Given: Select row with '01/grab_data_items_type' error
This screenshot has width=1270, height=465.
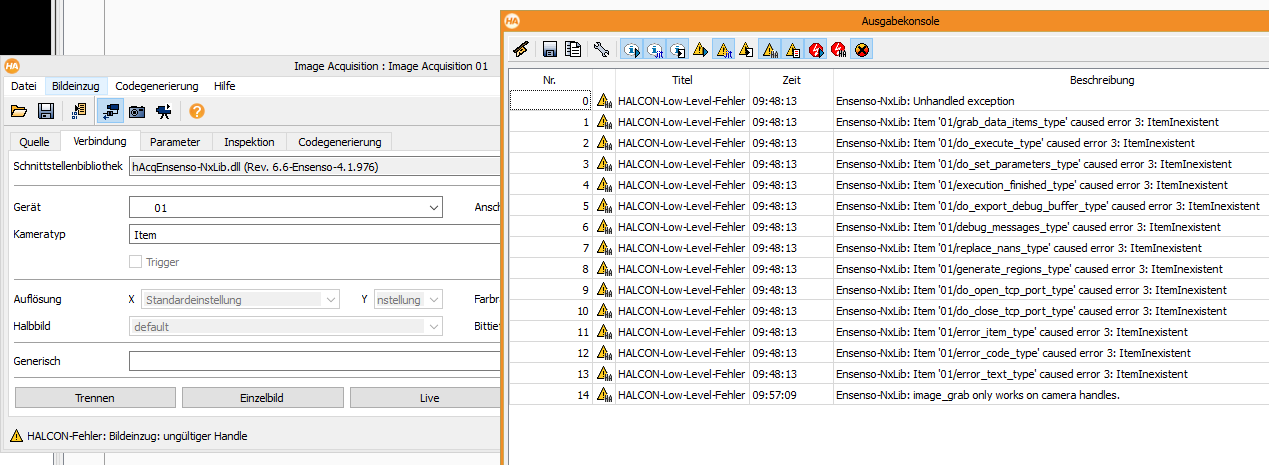Looking at the screenshot, I should [888, 122].
